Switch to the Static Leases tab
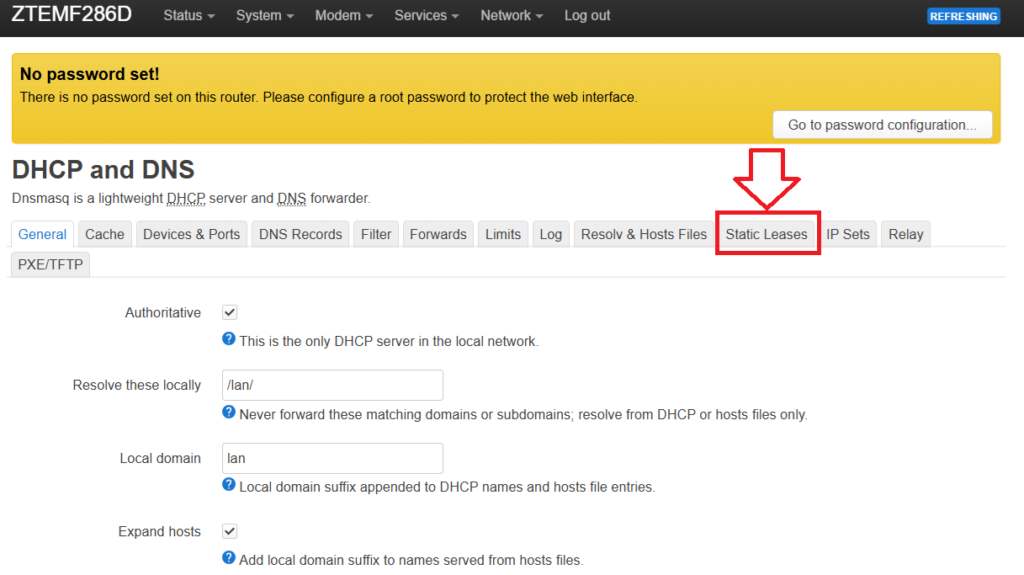The height and width of the screenshot is (575, 1024). (x=766, y=234)
